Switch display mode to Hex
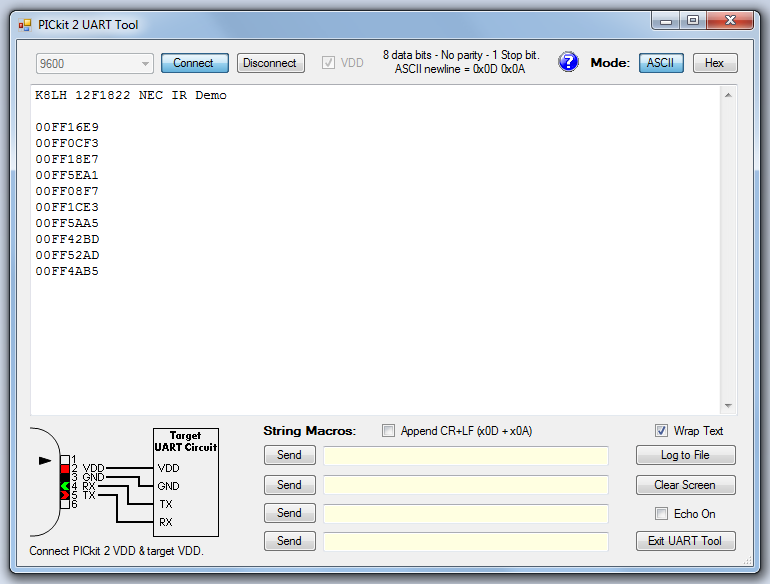The height and width of the screenshot is (584, 770). (714, 63)
